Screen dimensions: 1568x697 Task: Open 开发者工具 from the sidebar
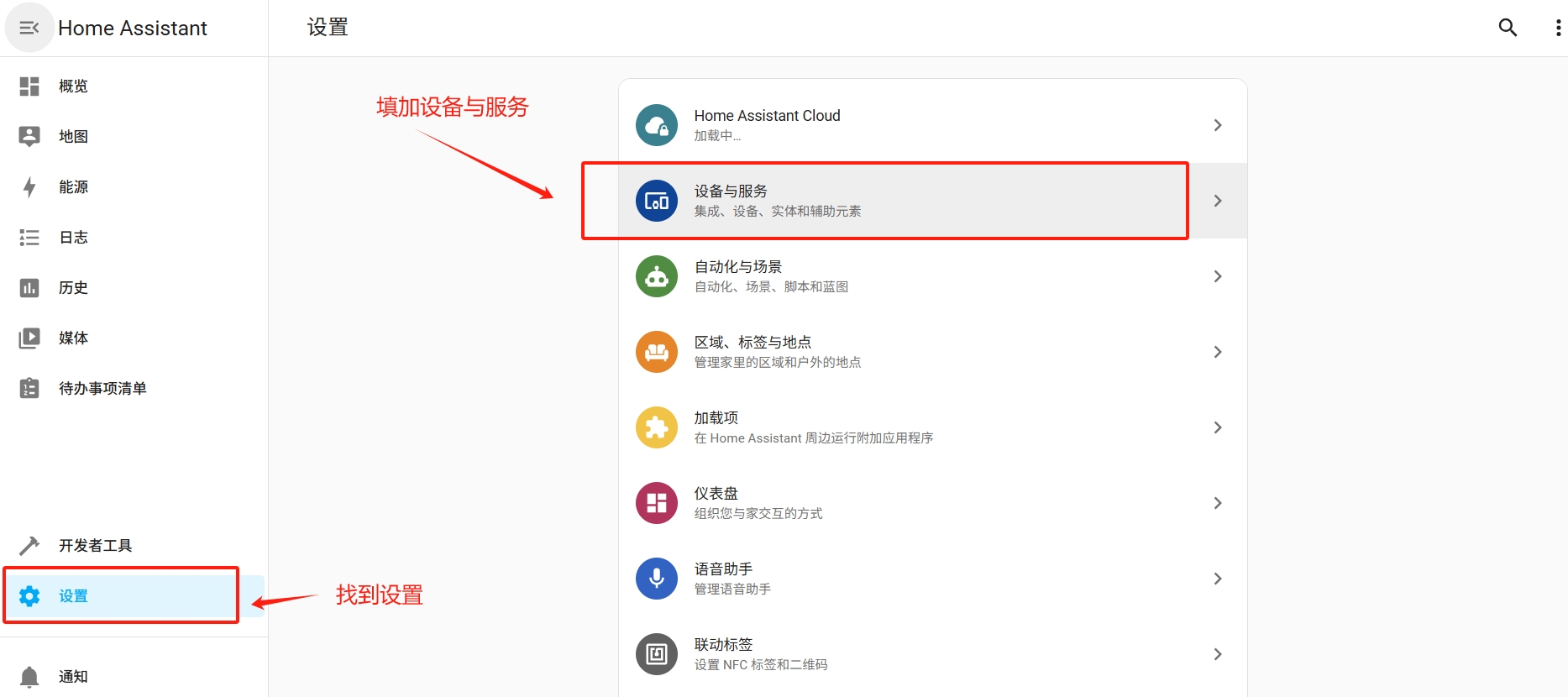(134, 546)
